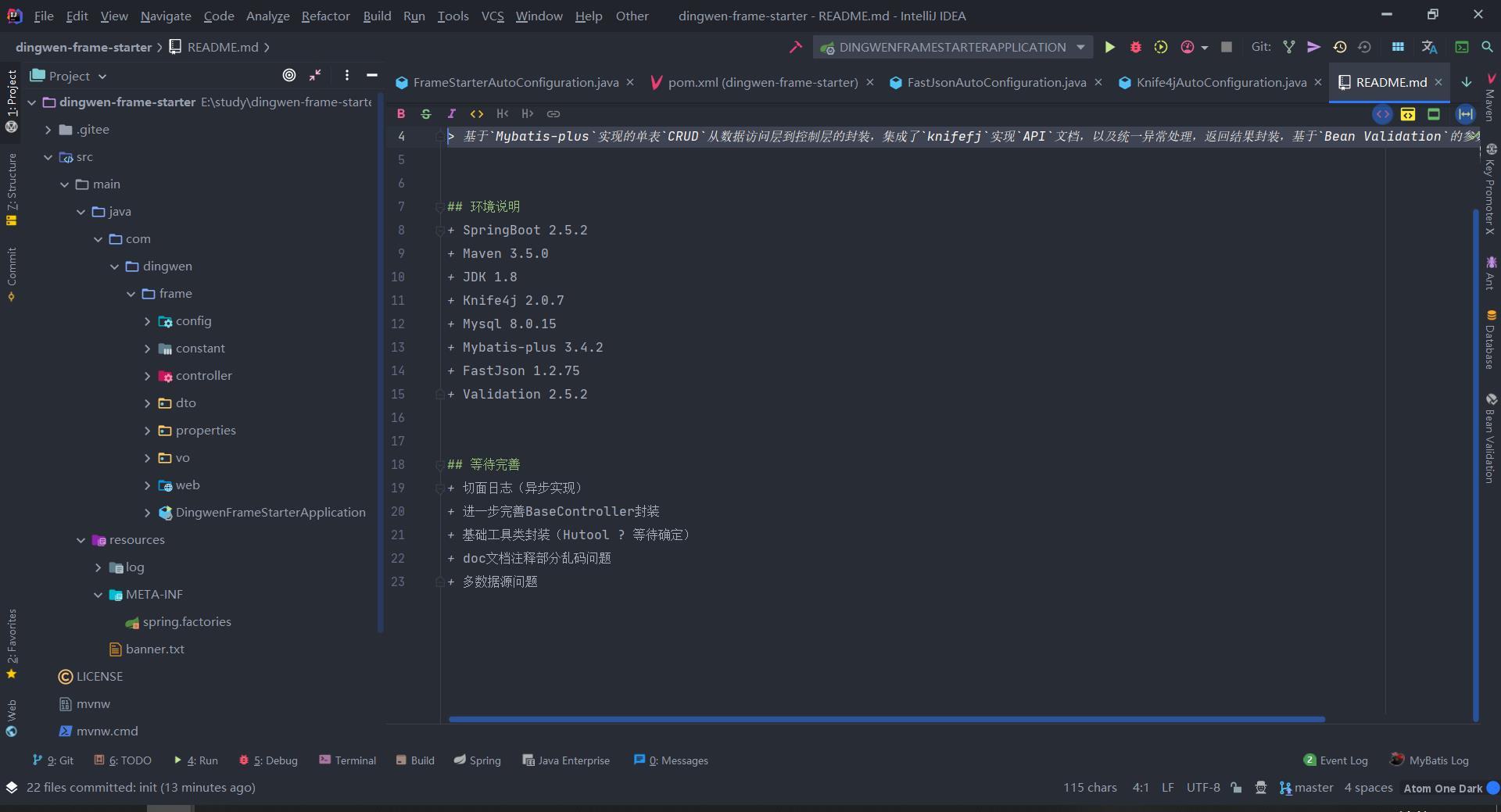The height and width of the screenshot is (812, 1501).
Task: Rollback changes with the revert icon
Action: [x=1365, y=47]
